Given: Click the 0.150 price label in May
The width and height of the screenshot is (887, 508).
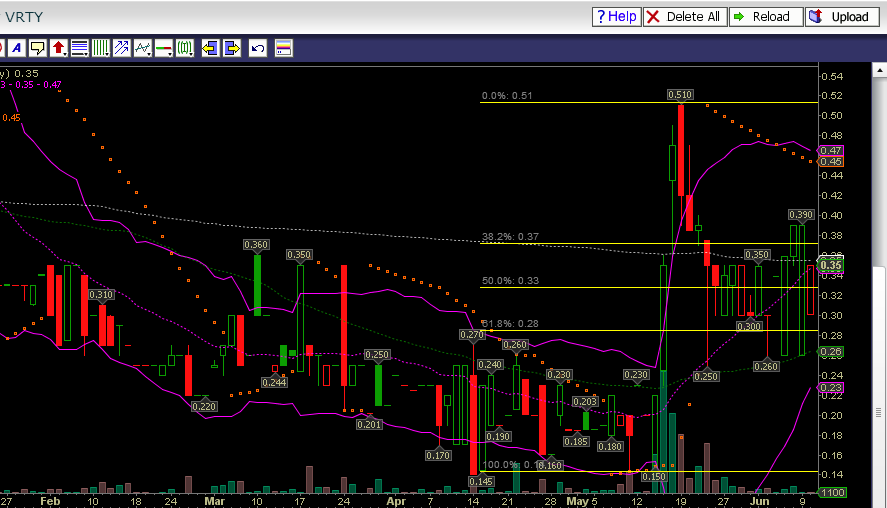Looking at the screenshot, I should (653, 477).
